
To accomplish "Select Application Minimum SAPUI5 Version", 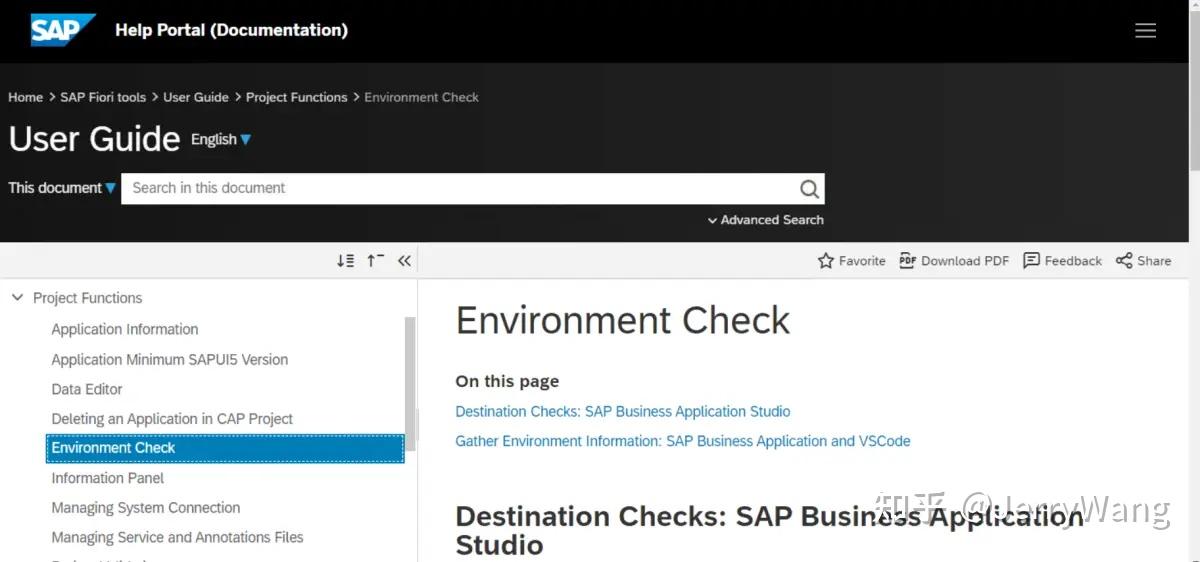I will point(170,359).
